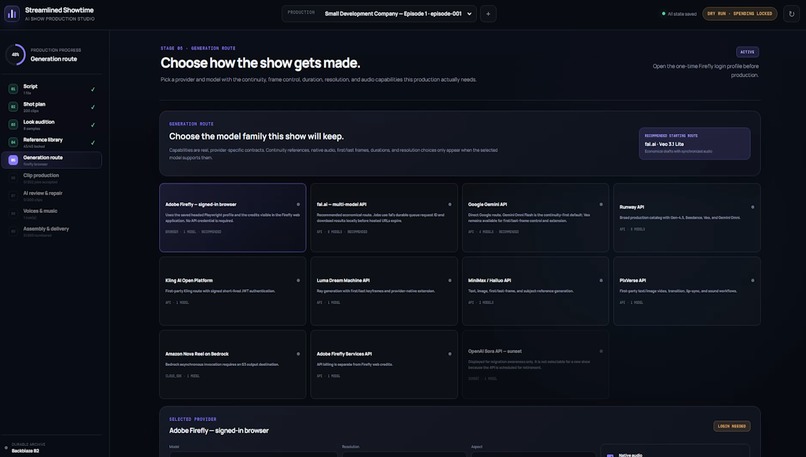Select the recommended fal.ai Veo 3.1 Lite route
The width and height of the screenshot is (806, 457).
click(694, 143)
